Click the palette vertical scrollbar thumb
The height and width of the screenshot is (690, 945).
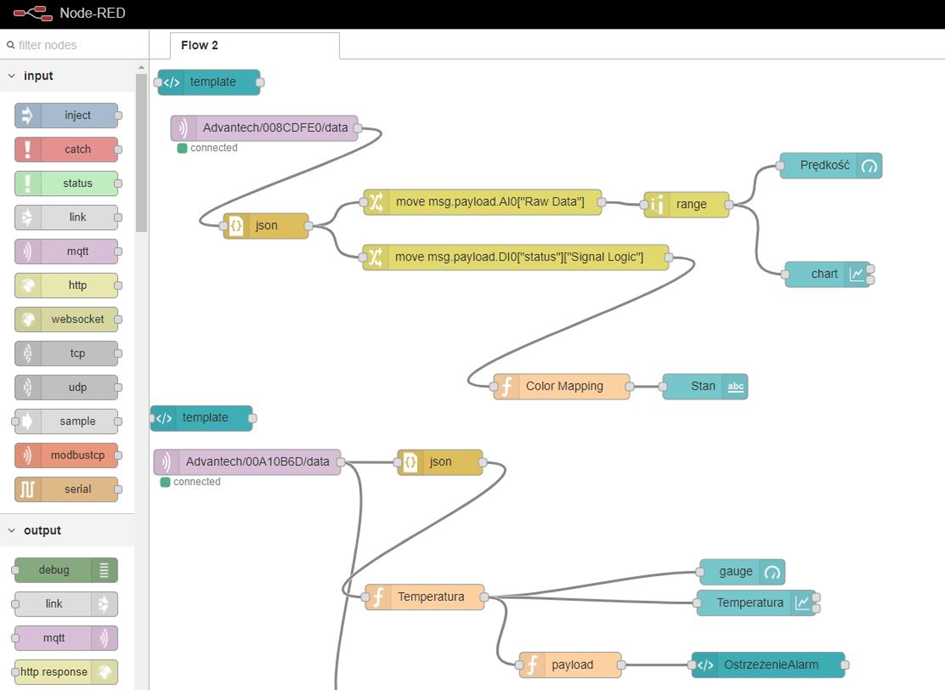[x=141, y=152]
